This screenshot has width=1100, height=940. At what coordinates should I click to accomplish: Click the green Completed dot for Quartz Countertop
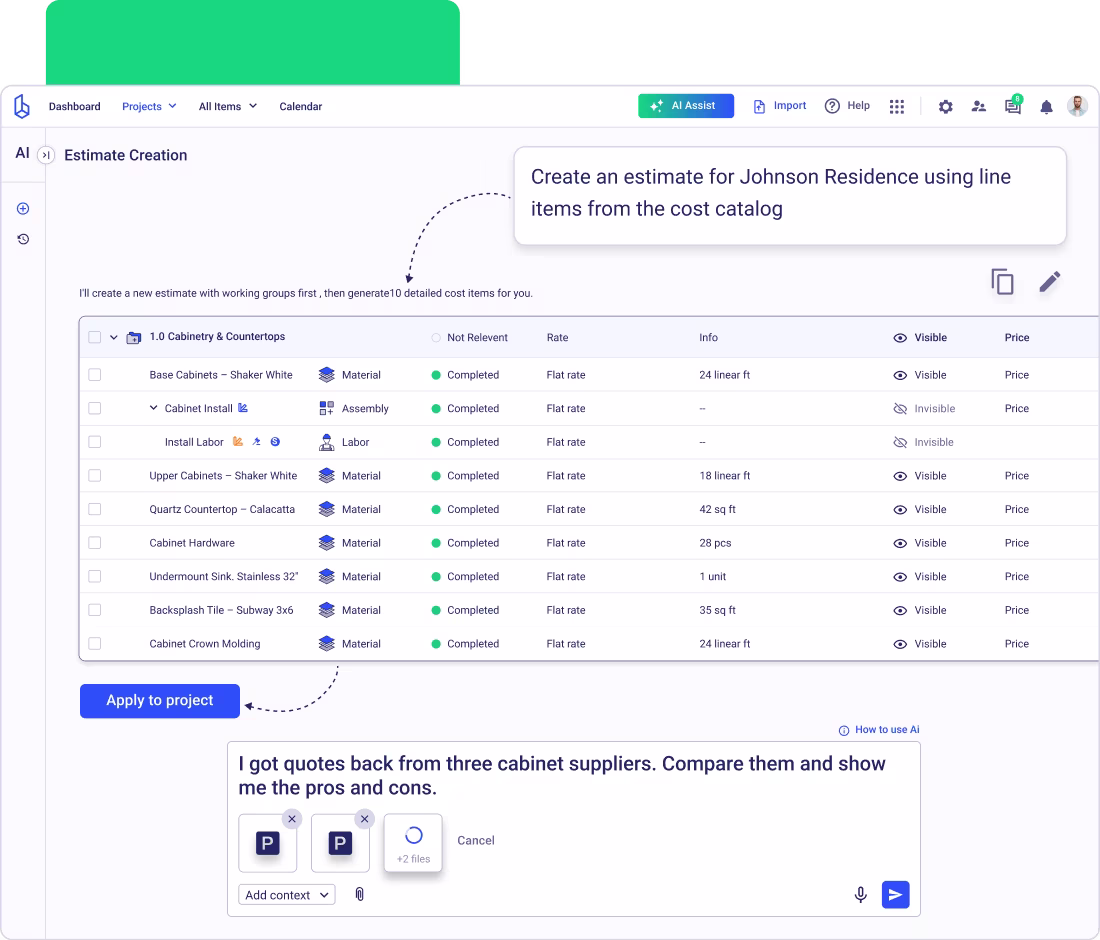click(x=436, y=509)
